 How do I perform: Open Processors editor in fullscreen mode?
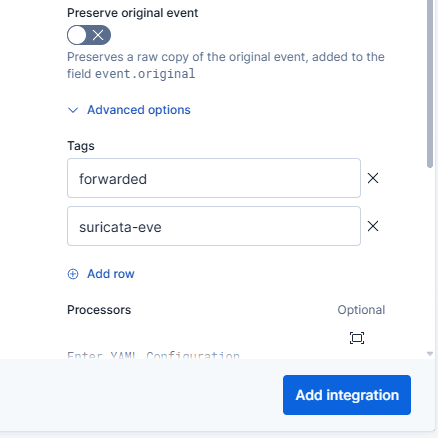tap(357, 338)
